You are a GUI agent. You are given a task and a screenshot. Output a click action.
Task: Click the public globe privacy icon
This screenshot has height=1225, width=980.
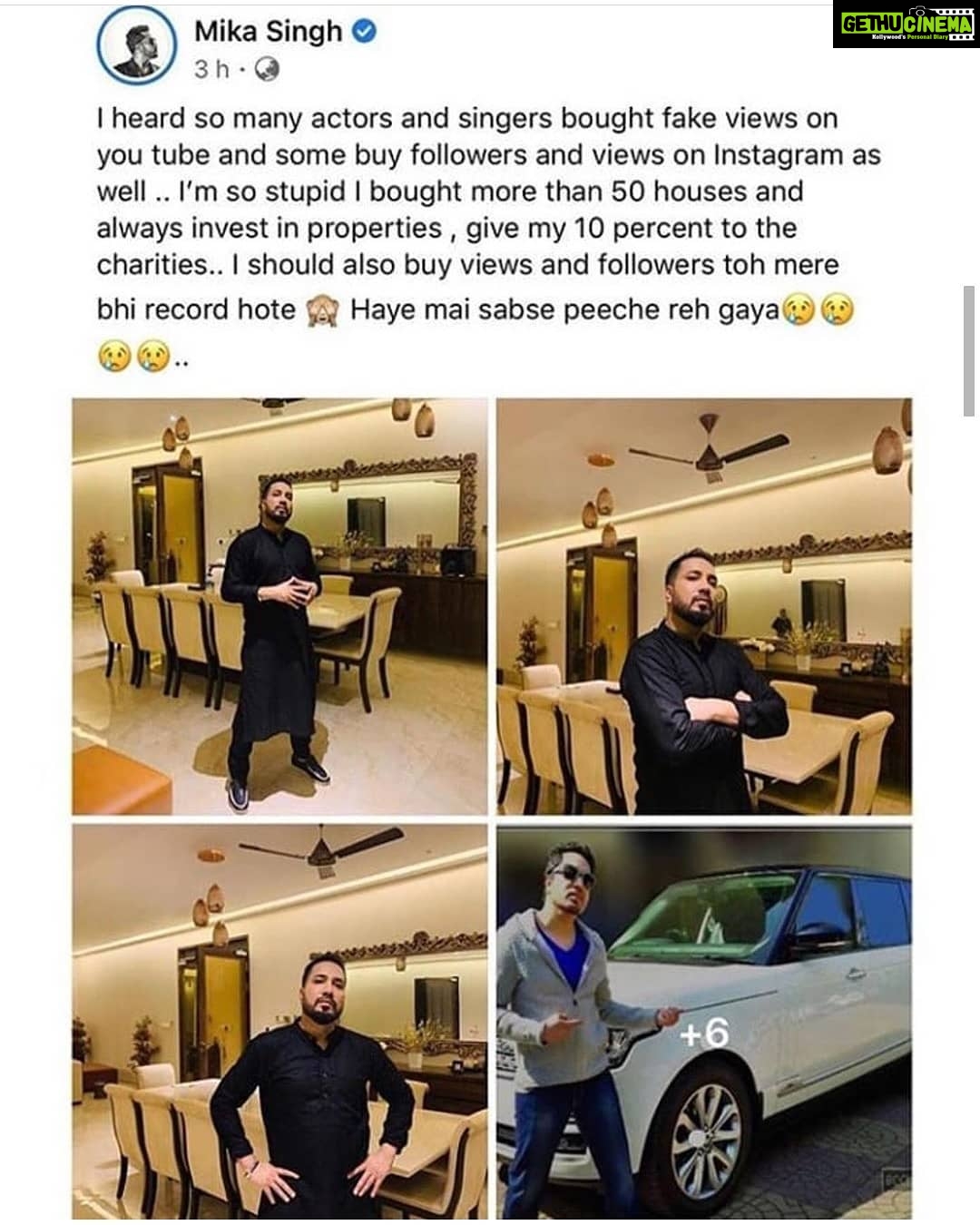pos(268,70)
